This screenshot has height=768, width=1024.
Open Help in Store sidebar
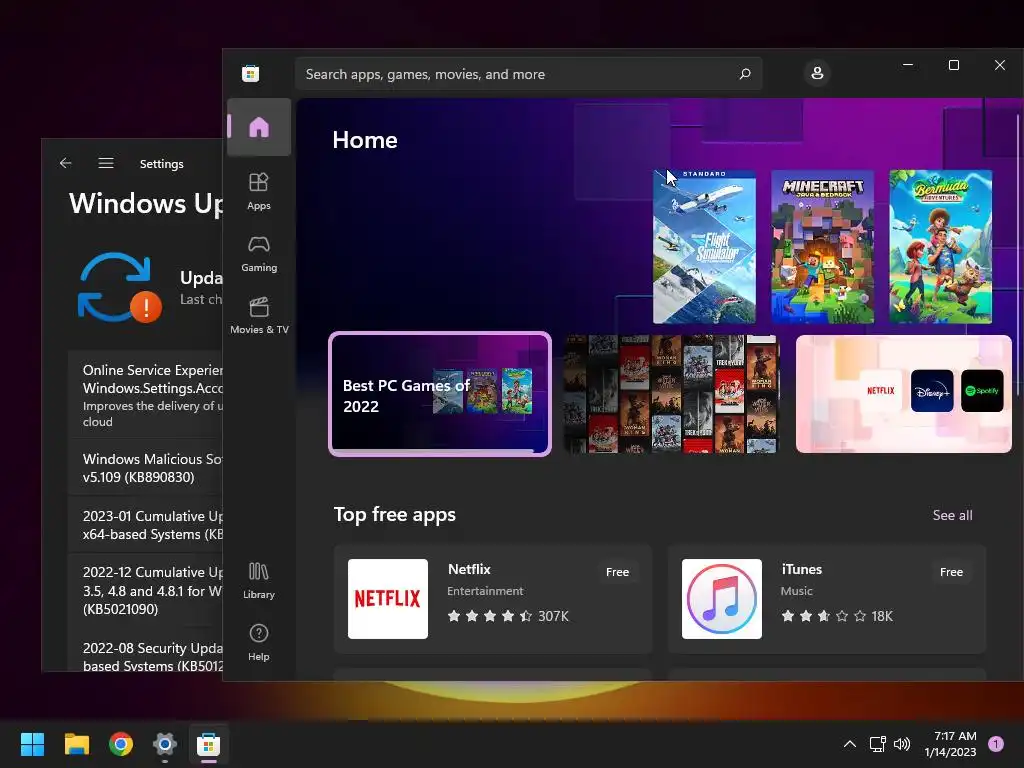coord(259,643)
